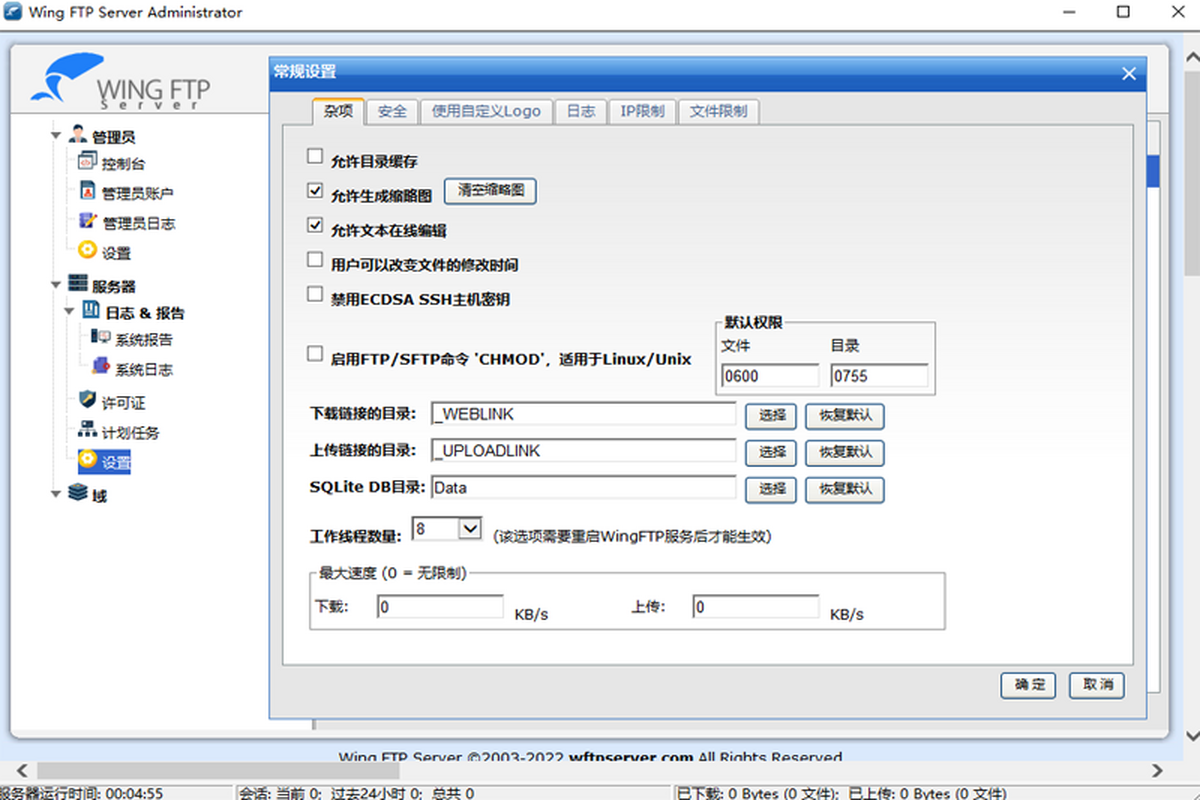The image size is (1200, 800).
Task: Click the 许可证 license shield icon
Action: point(87,401)
